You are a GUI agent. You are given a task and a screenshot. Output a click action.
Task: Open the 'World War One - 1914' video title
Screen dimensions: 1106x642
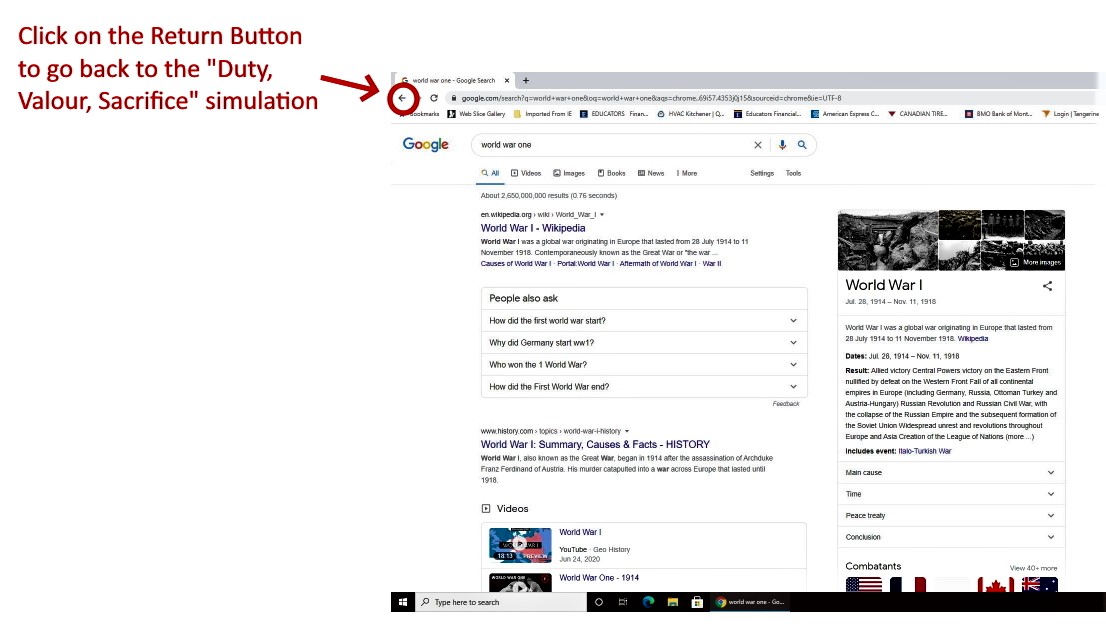599,578
